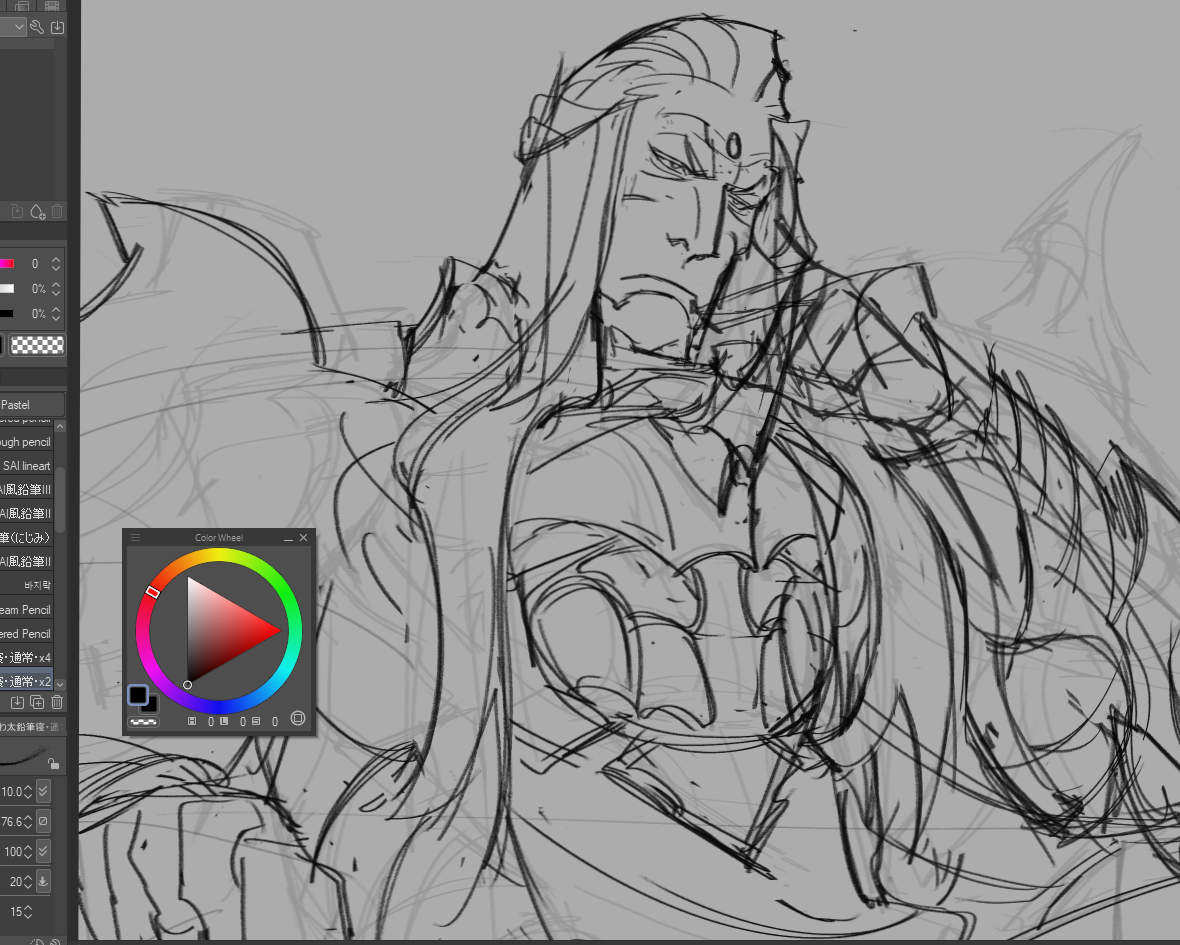Adjust the stepper arrows beside value 76.6
The height and width of the screenshot is (945, 1180).
[27, 821]
